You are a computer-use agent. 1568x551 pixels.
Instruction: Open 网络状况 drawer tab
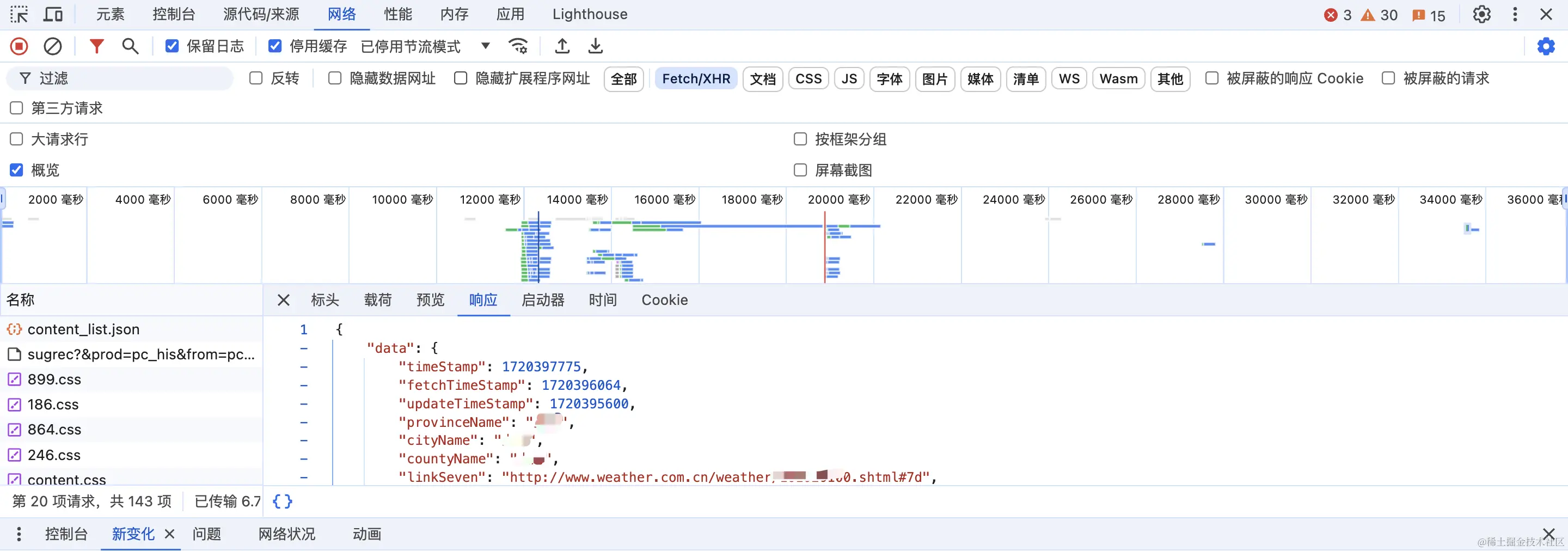pyautogui.click(x=286, y=534)
